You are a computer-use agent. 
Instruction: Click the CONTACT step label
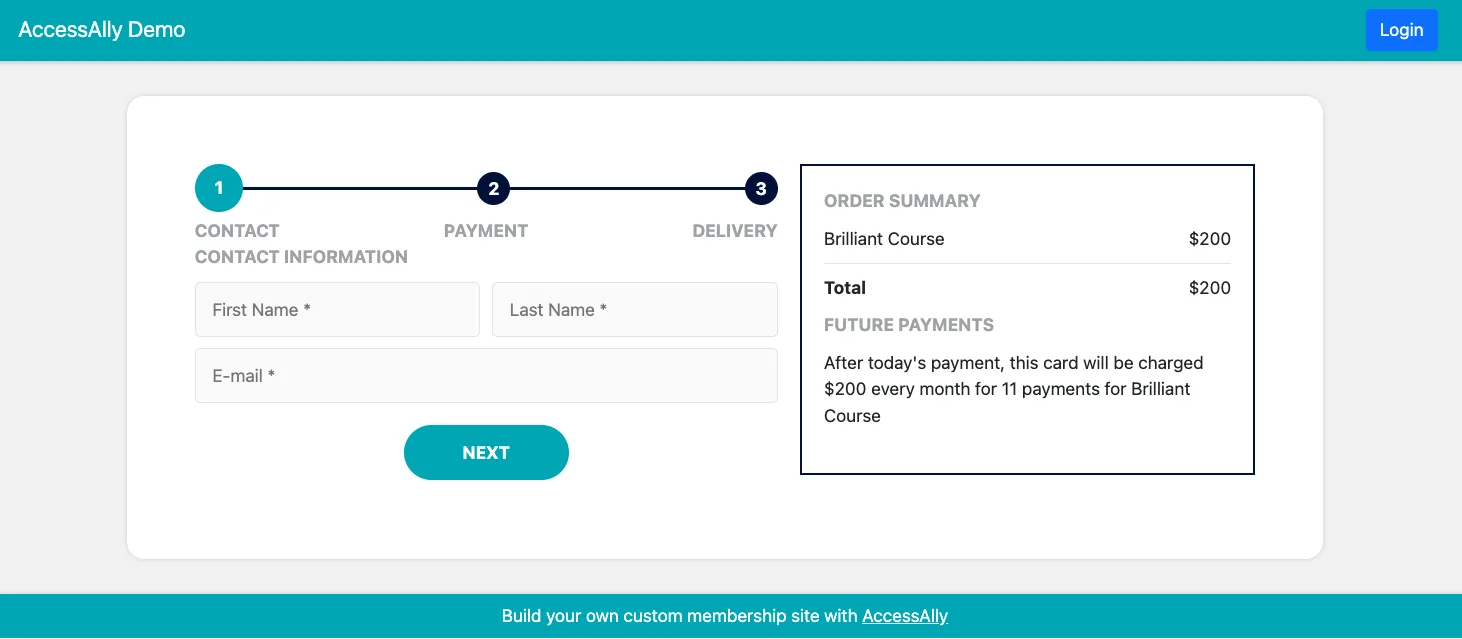(237, 231)
